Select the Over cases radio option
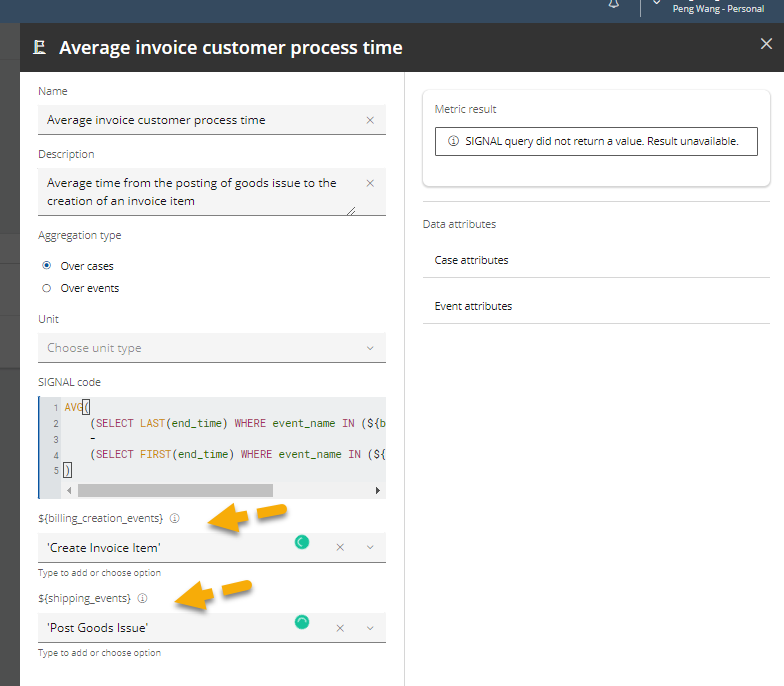Screen dimensions: 784x686 click(x=46, y=266)
